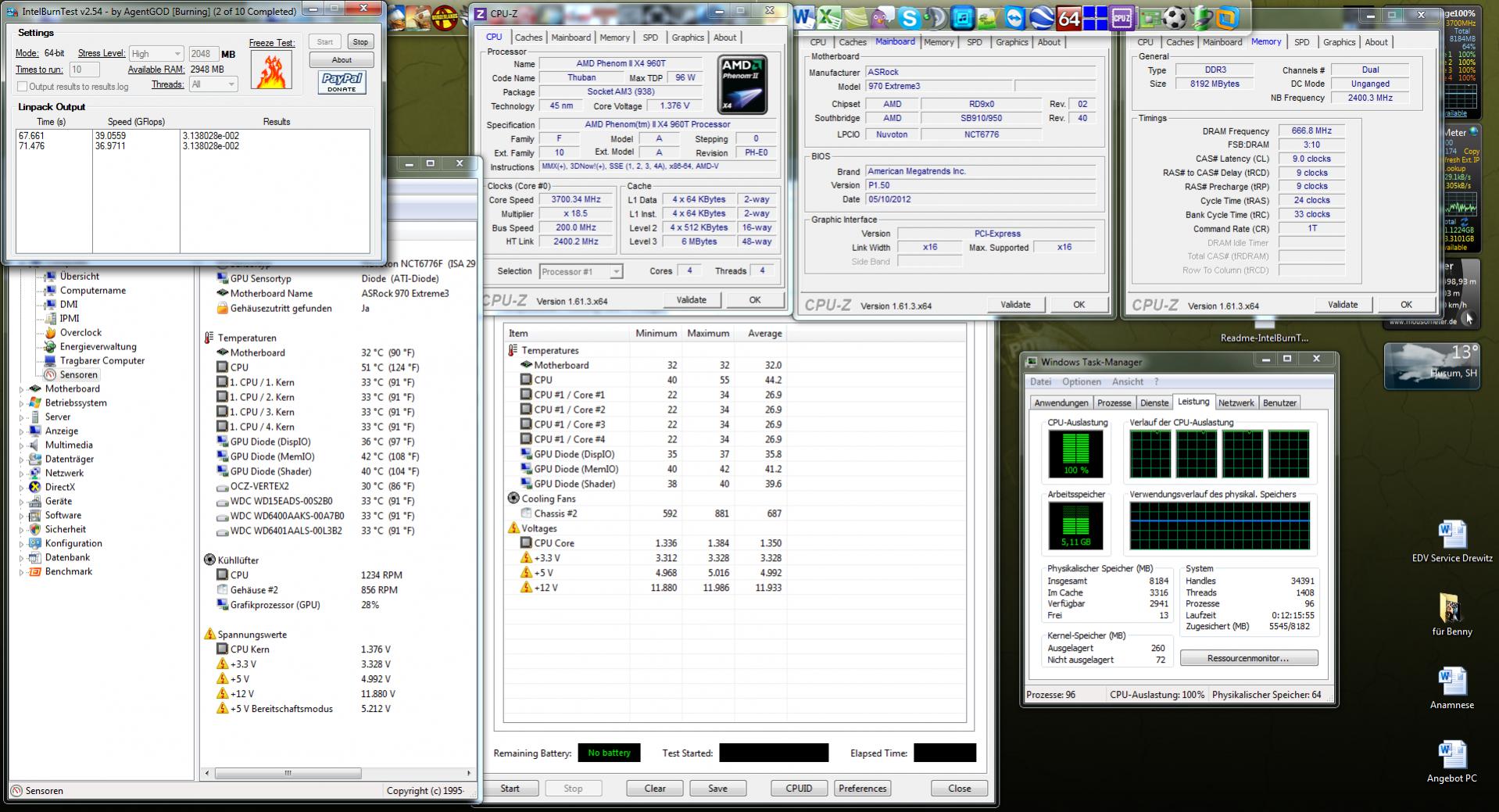
Task: Click Ressourcenmonitor button in Task-Manager
Action: tap(1248, 658)
